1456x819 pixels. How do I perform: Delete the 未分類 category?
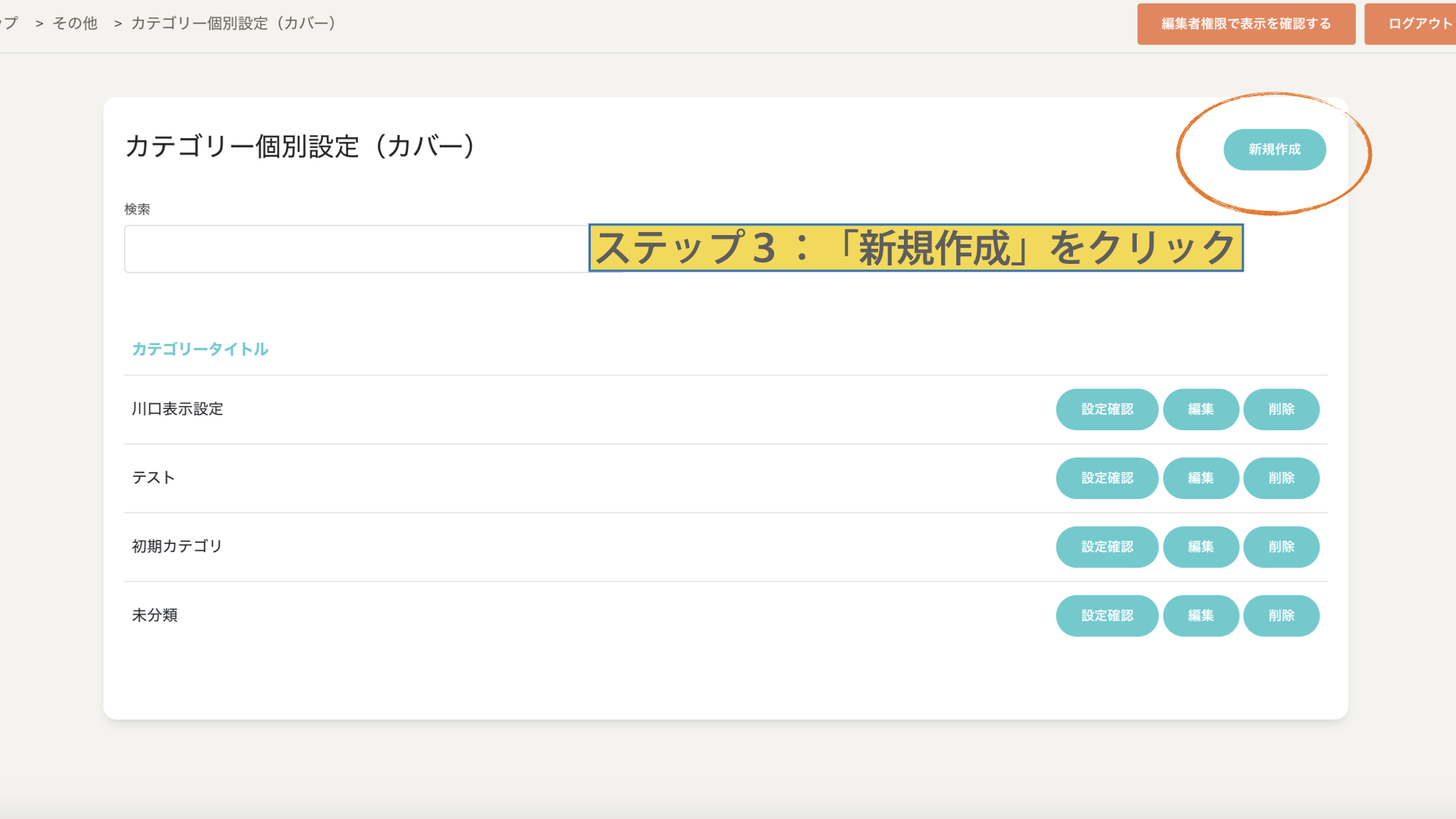click(x=1281, y=616)
